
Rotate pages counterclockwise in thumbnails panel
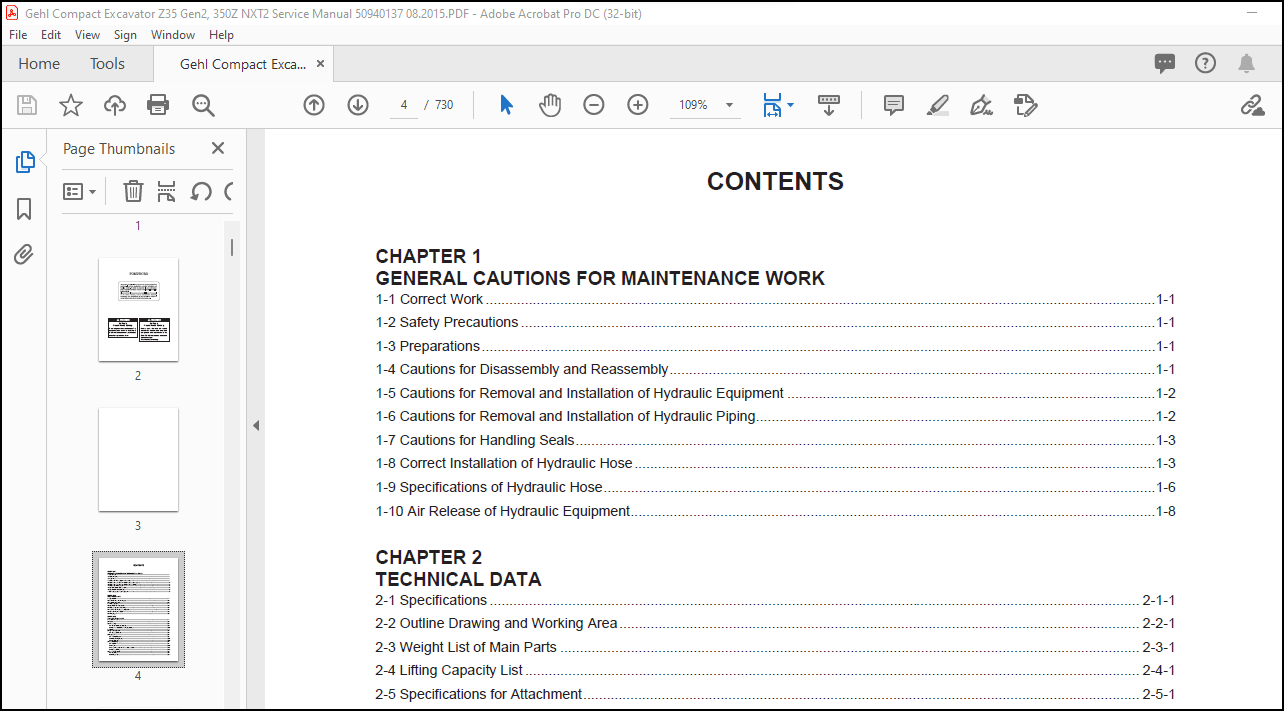tap(201, 191)
